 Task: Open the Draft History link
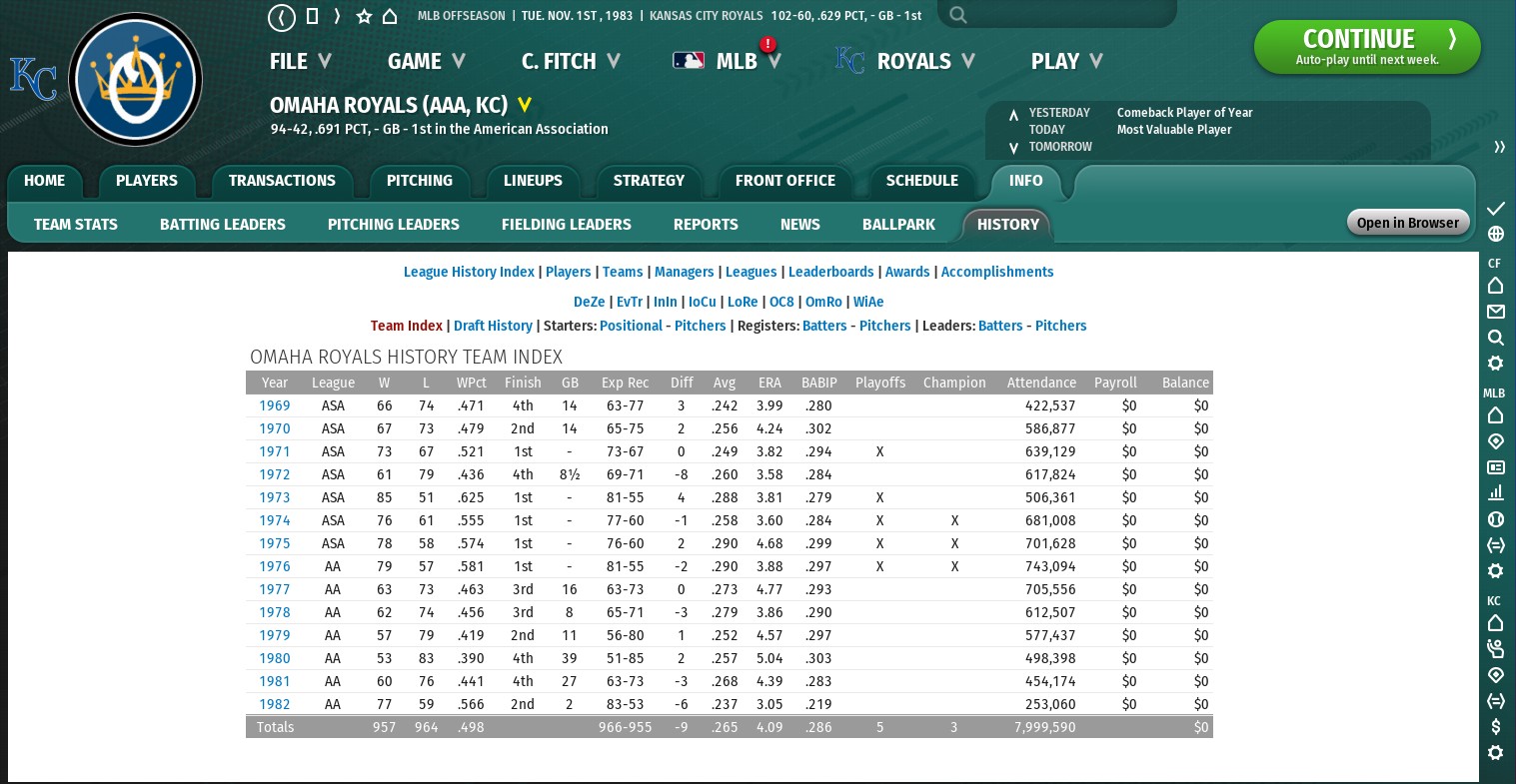pos(493,326)
